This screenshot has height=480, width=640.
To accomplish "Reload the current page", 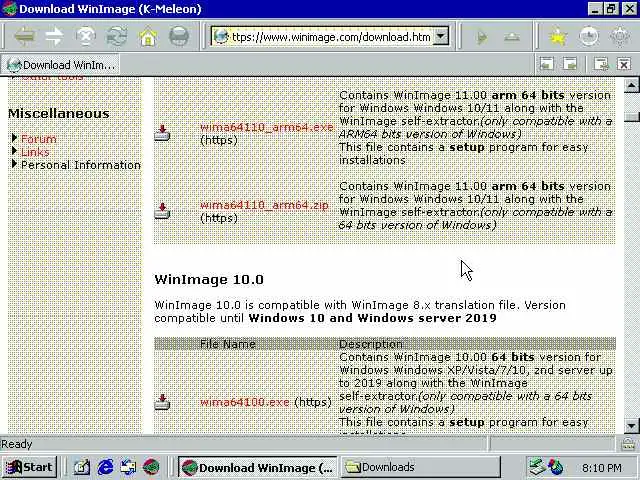I will click(117, 37).
